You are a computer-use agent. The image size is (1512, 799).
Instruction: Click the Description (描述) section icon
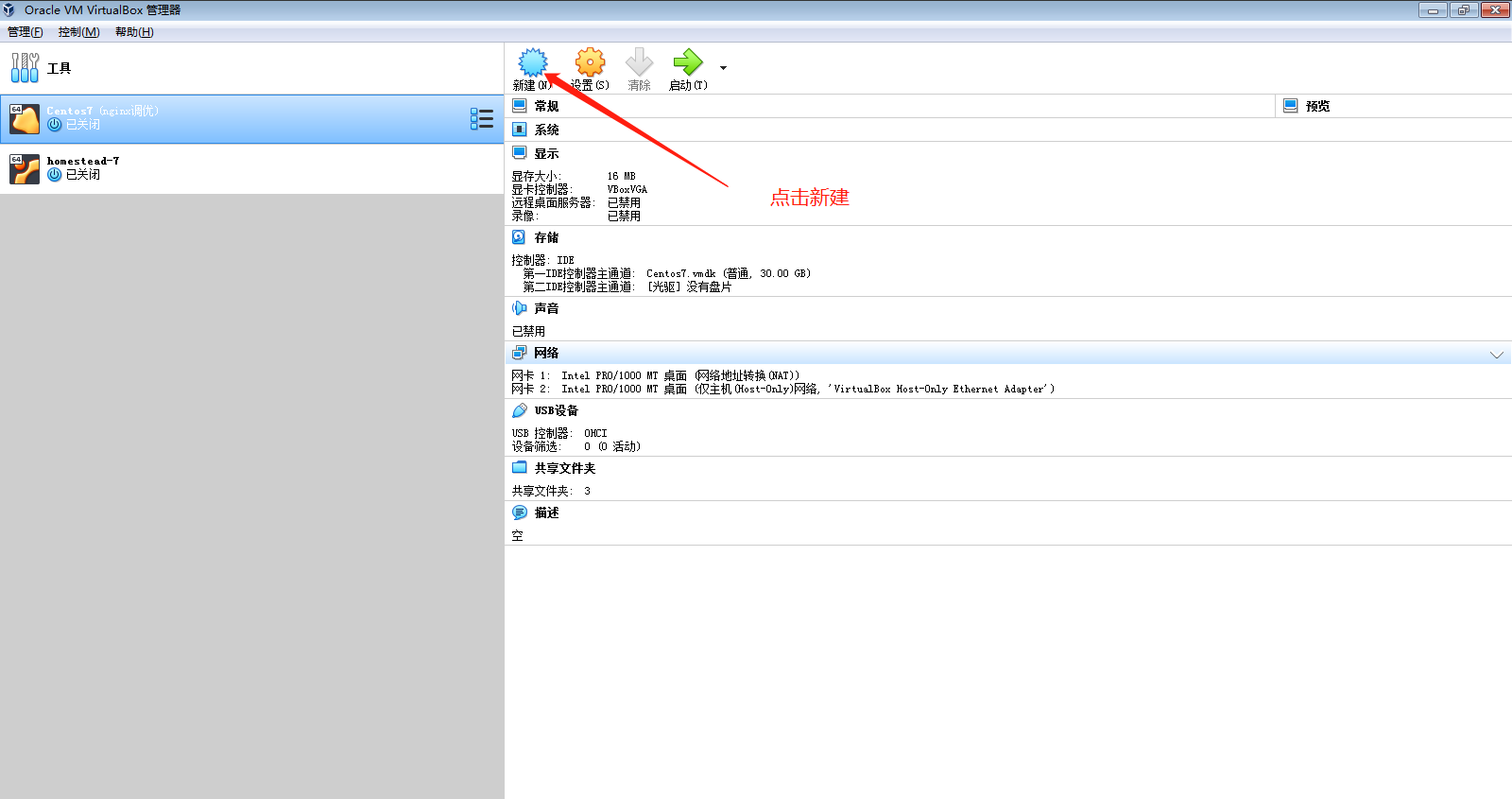(520, 512)
